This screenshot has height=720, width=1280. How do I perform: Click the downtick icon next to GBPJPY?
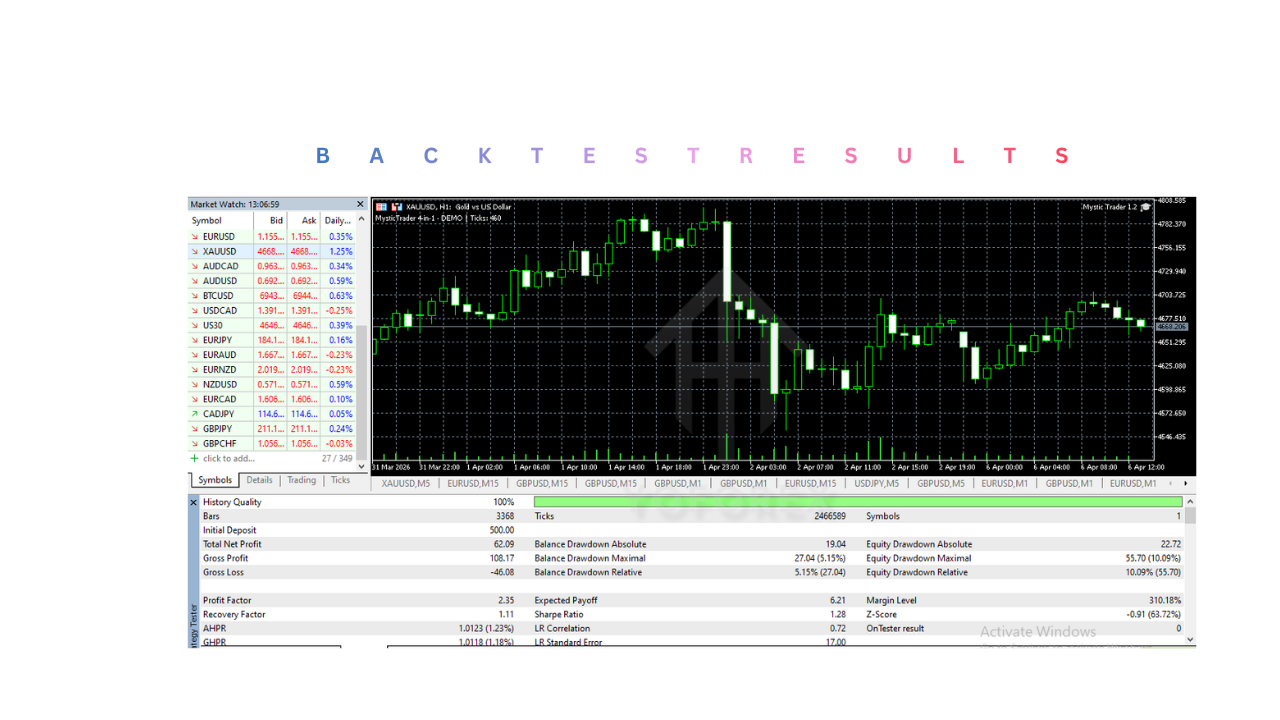[x=196, y=428]
